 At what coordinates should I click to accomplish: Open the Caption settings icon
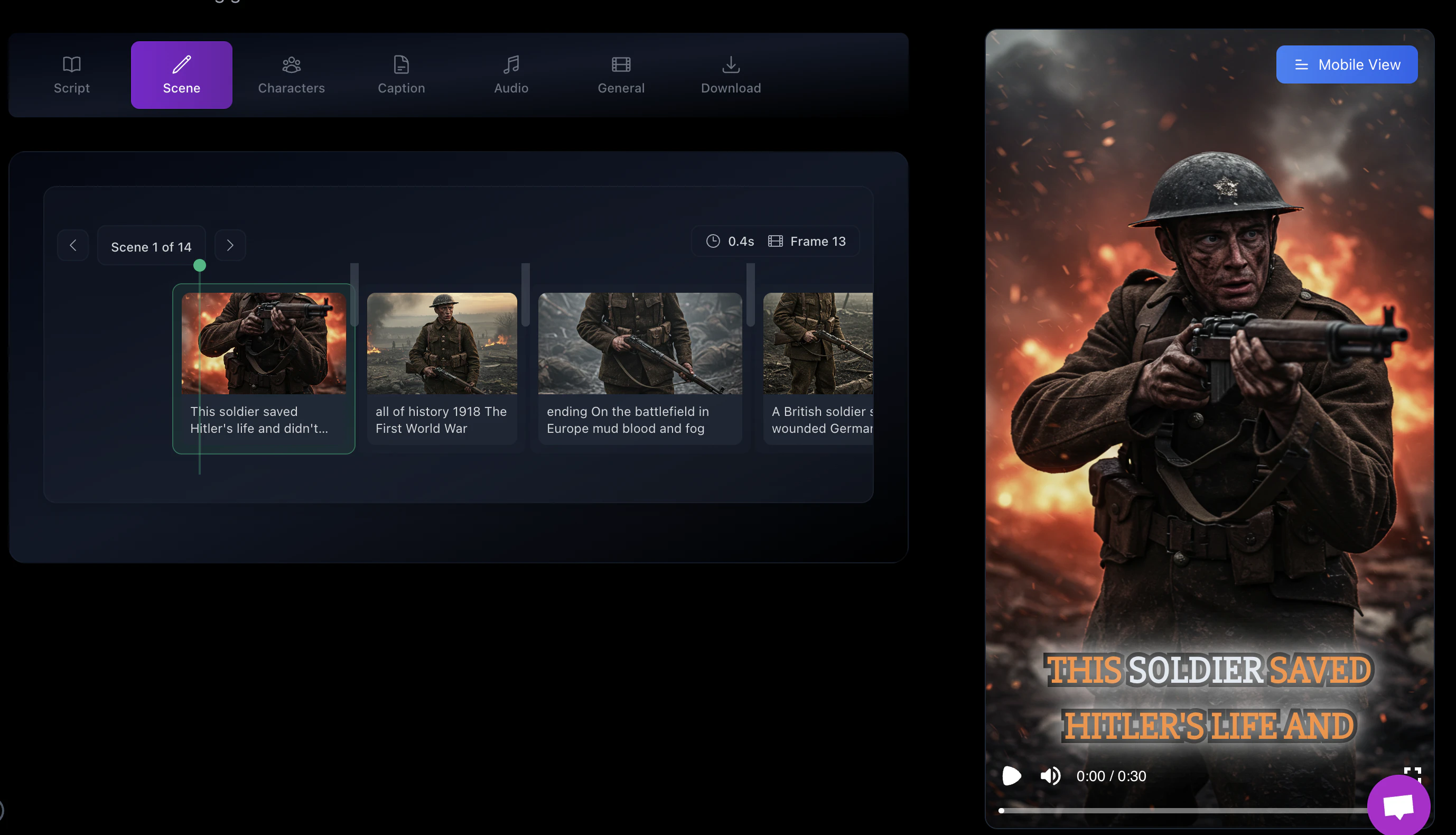[400, 65]
